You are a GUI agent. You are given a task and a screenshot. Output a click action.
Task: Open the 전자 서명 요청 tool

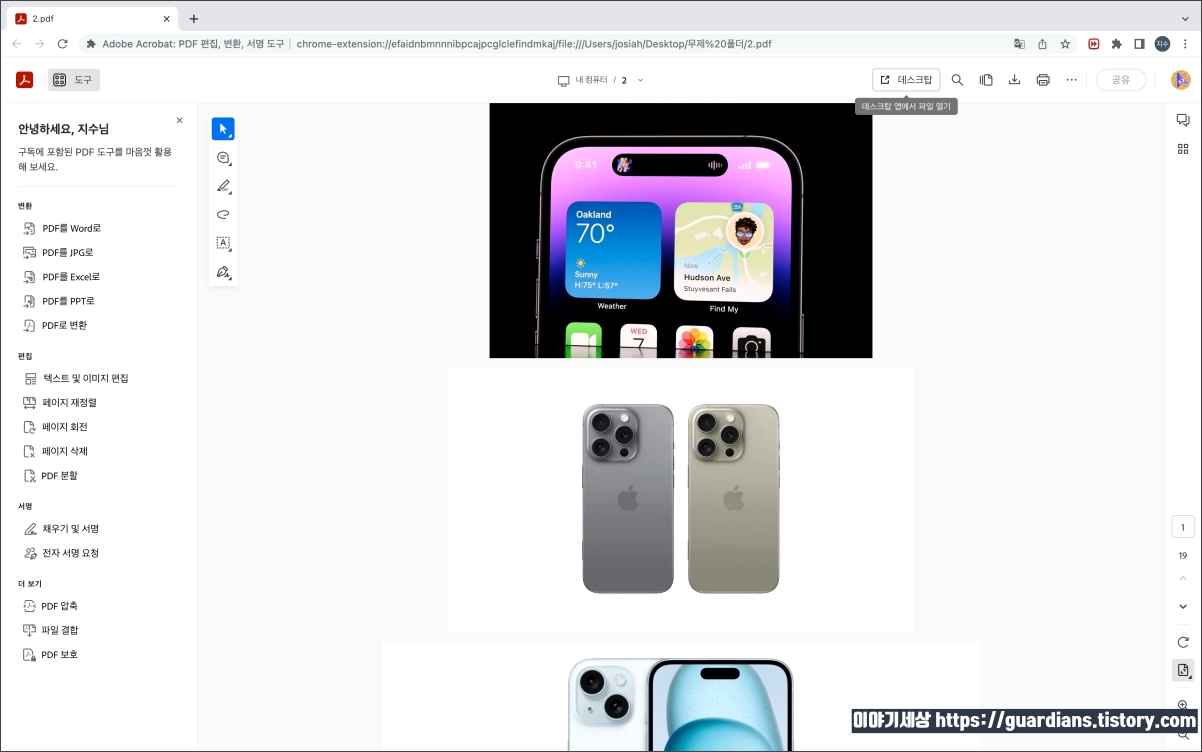(x=61, y=553)
